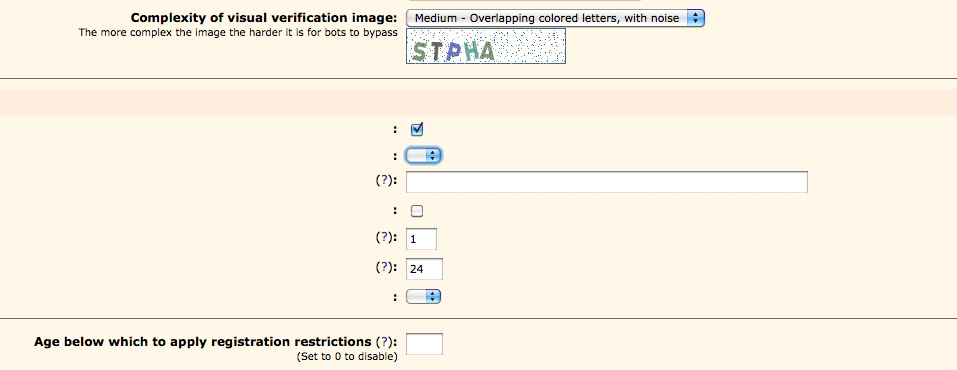Click the STPHA verification preview image
957x370 pixels.
click(x=486, y=46)
